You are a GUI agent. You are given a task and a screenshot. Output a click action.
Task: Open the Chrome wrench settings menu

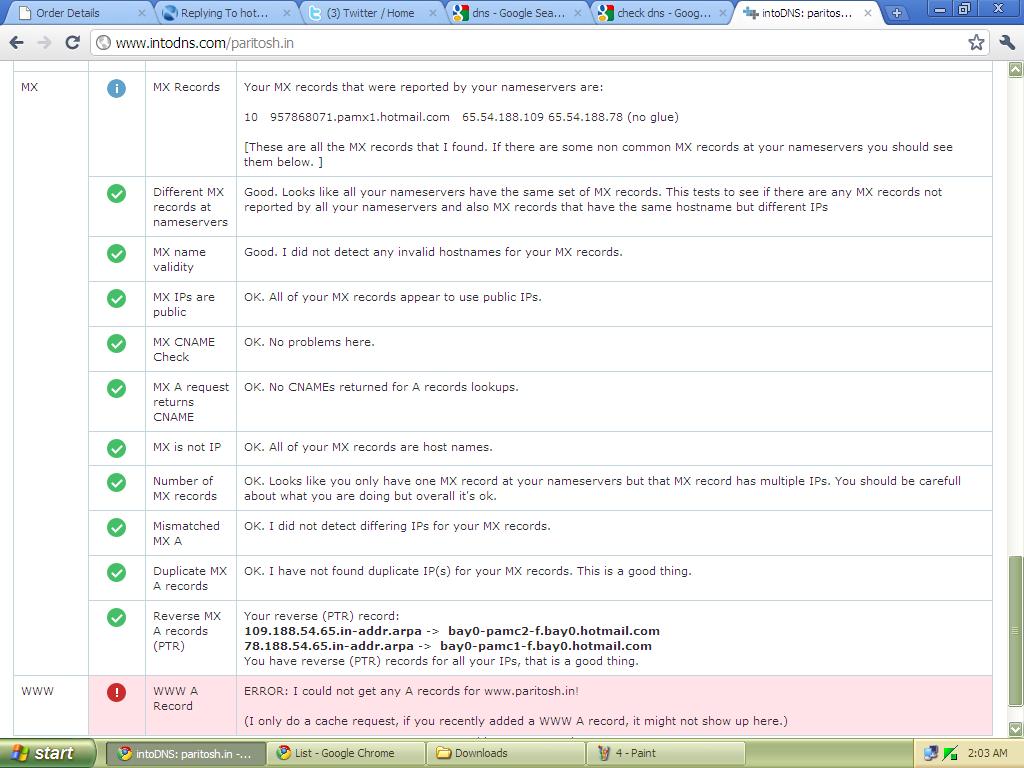1005,44
